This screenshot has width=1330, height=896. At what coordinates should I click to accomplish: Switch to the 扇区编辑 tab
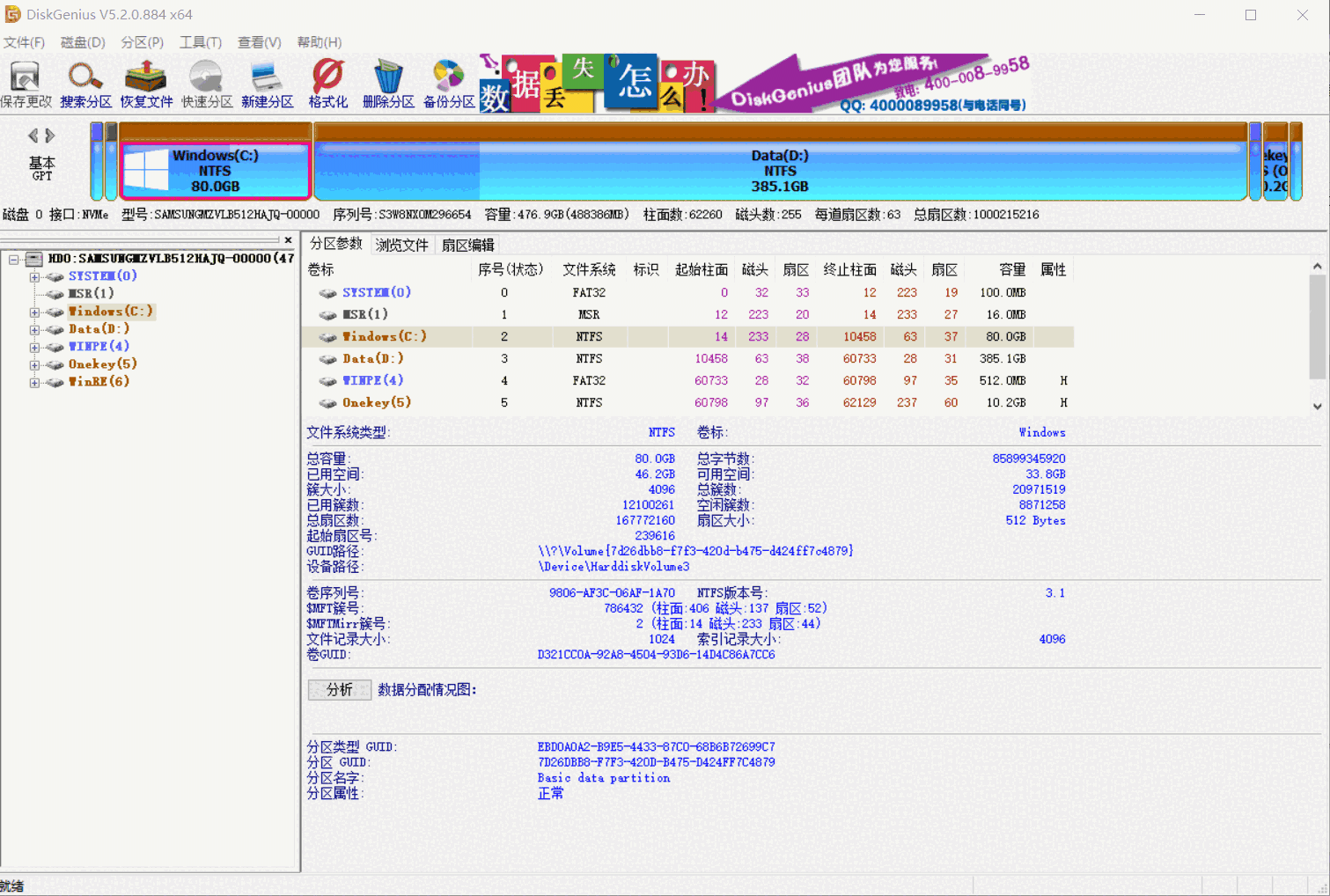[x=467, y=244]
